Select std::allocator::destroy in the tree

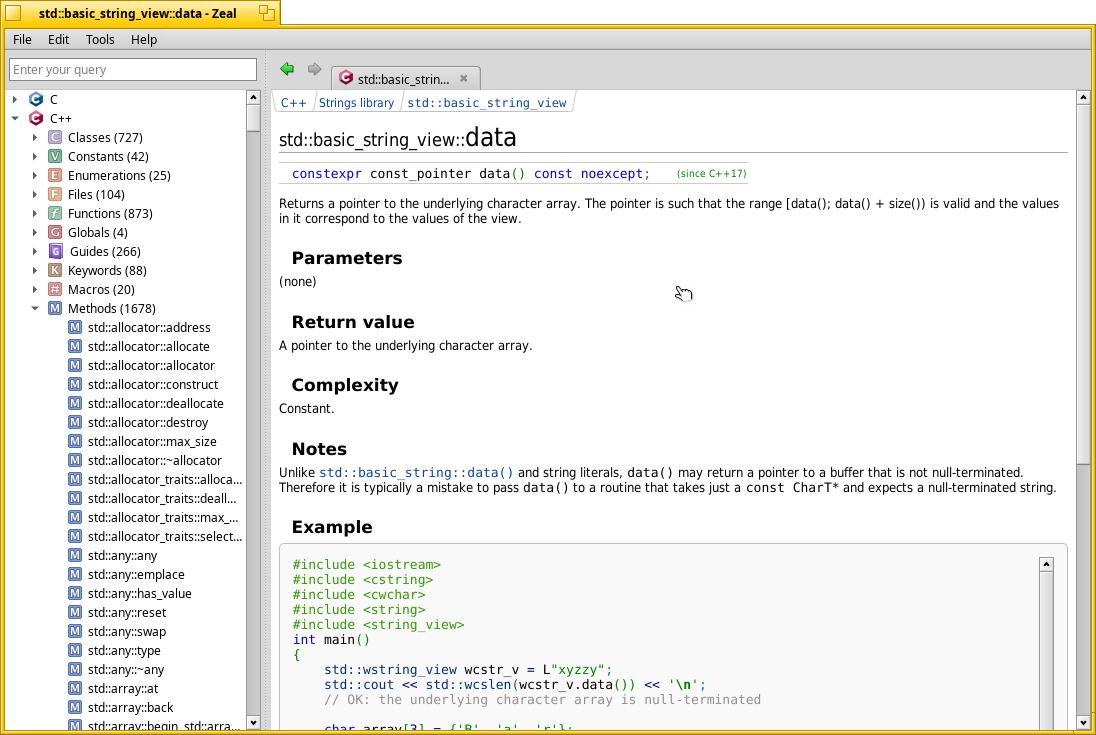[147, 422]
